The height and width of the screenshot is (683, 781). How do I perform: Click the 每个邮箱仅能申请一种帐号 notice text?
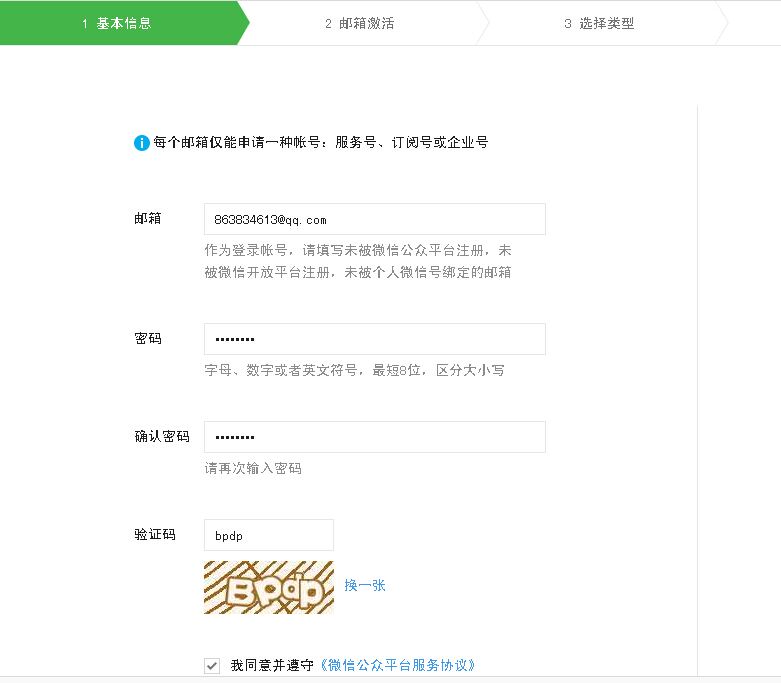[x=320, y=143]
